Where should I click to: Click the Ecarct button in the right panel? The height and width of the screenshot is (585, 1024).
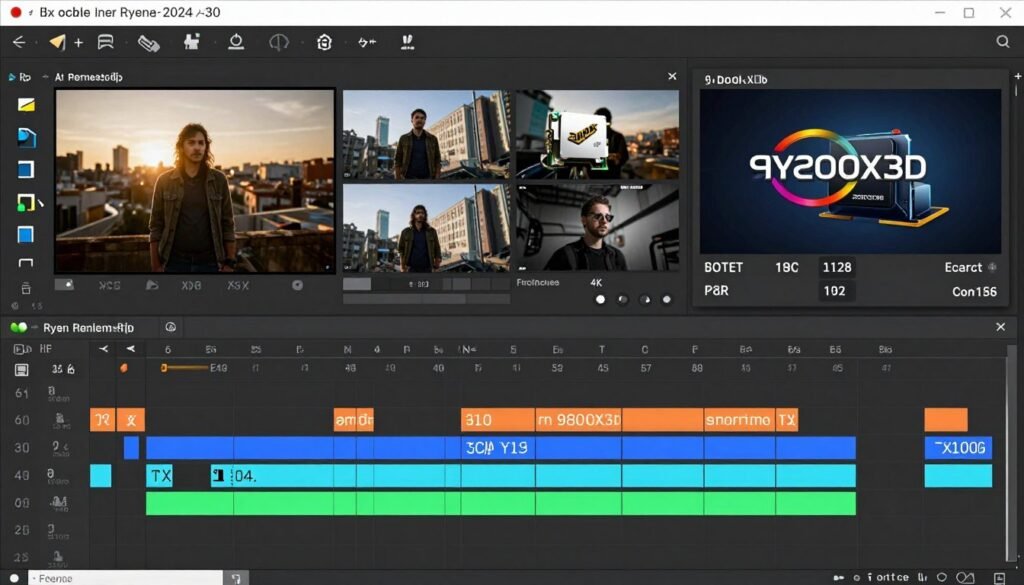(963, 267)
